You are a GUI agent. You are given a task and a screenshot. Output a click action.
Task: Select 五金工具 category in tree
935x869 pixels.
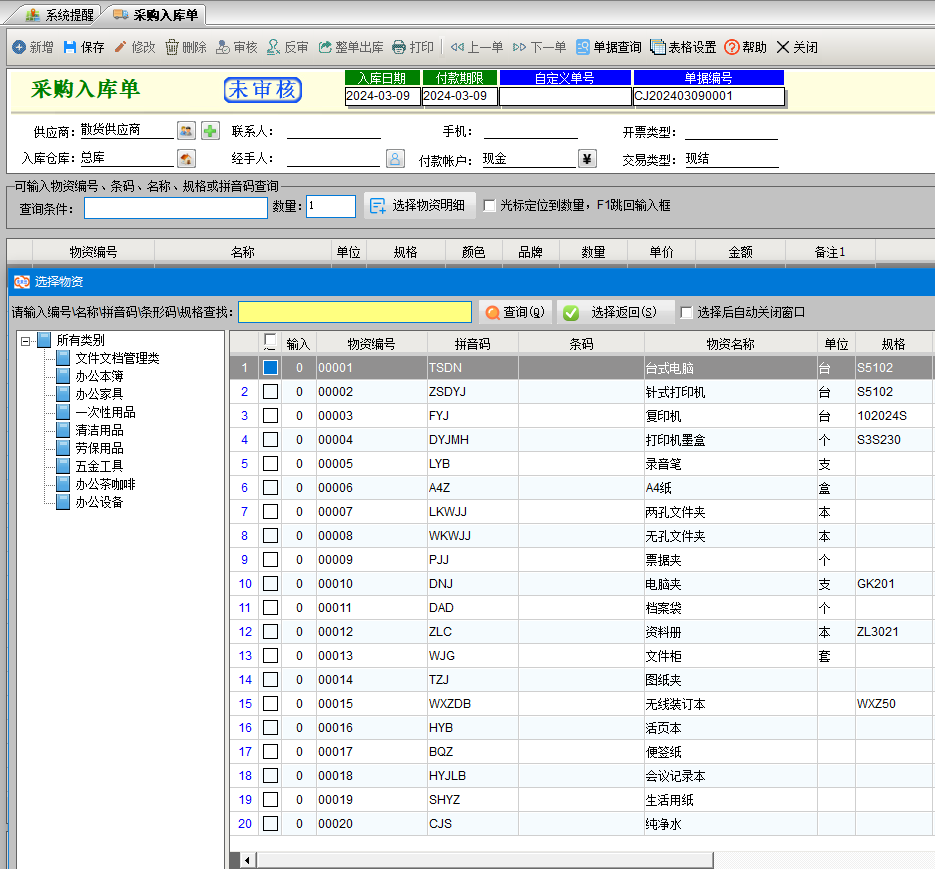(99, 466)
